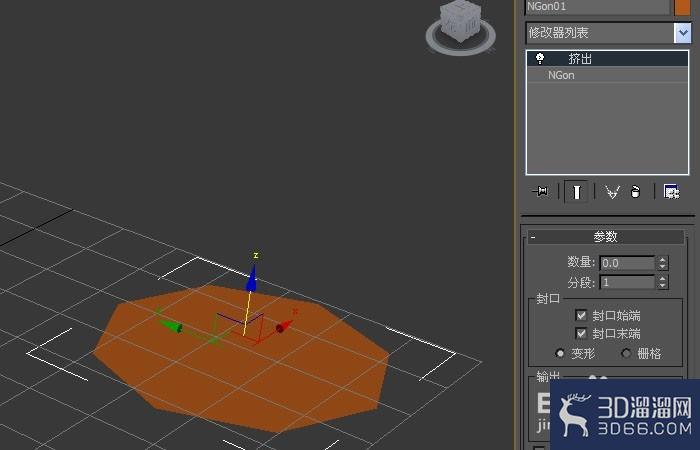Click make unique icon
Viewport: 700px width, 450px height.
point(612,192)
